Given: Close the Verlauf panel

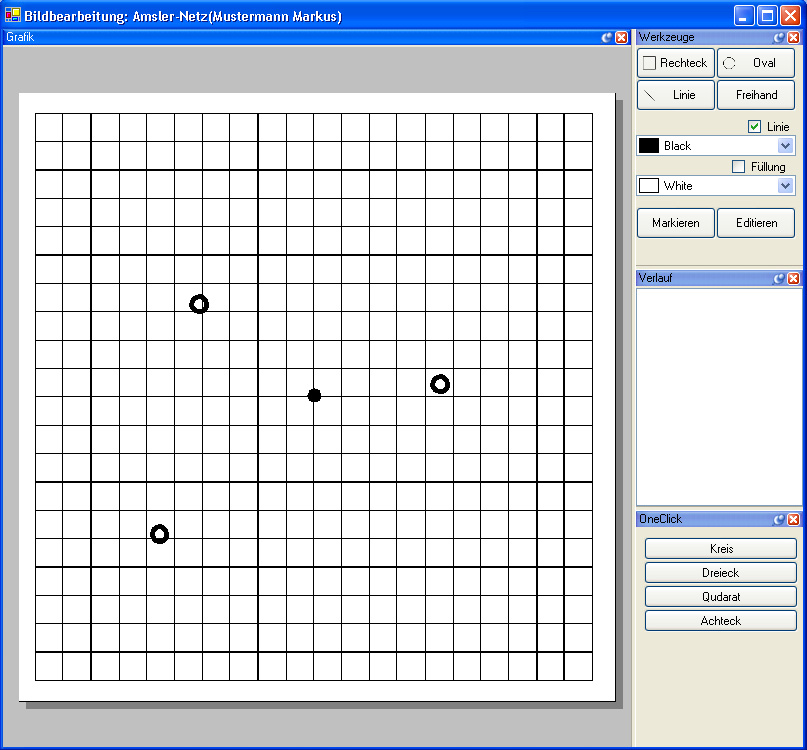Looking at the screenshot, I should (794, 278).
